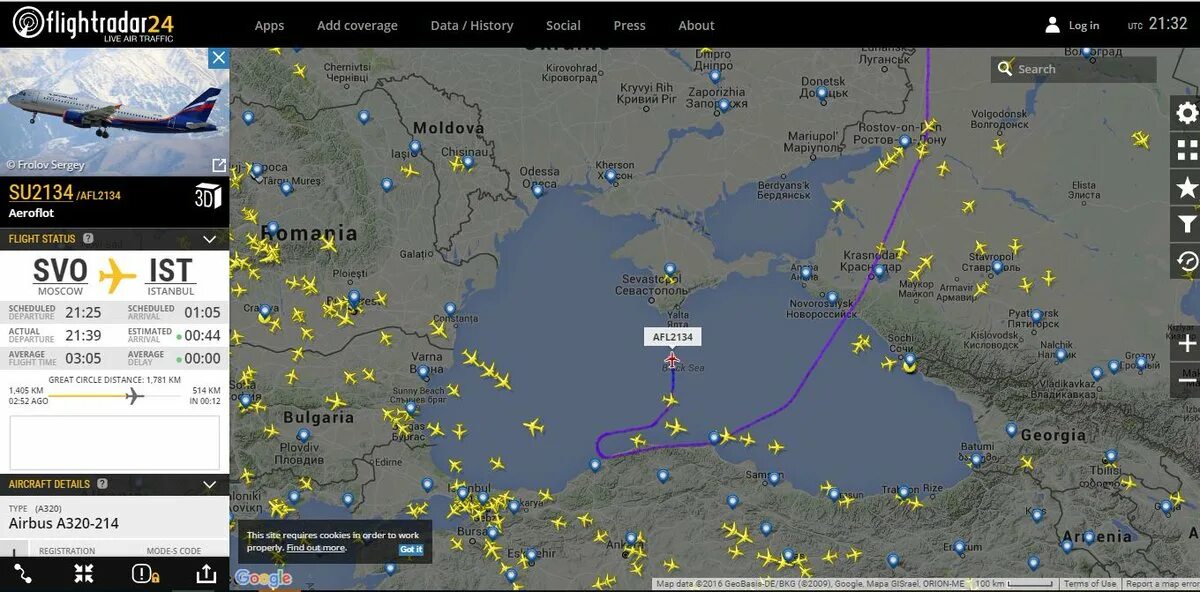1200x592 pixels.
Task: Show flight route icon in bottom bar
Action: pyautogui.click(x=24, y=574)
